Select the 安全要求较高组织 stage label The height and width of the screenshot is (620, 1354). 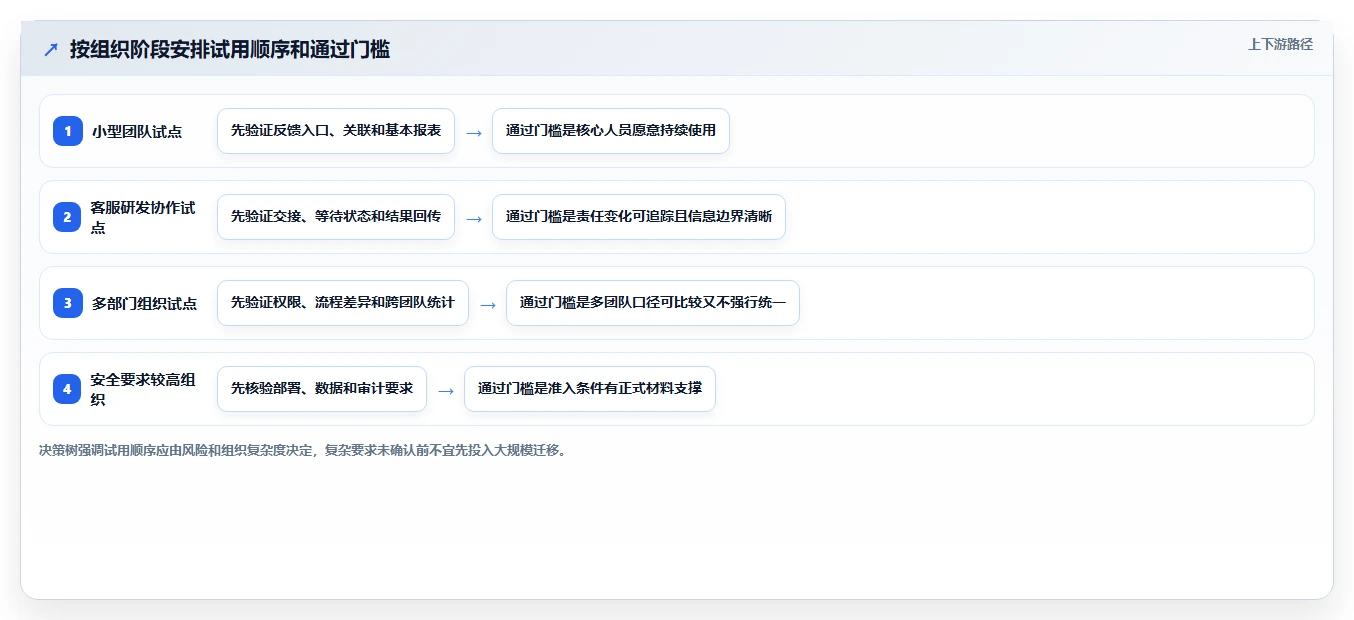click(x=143, y=389)
